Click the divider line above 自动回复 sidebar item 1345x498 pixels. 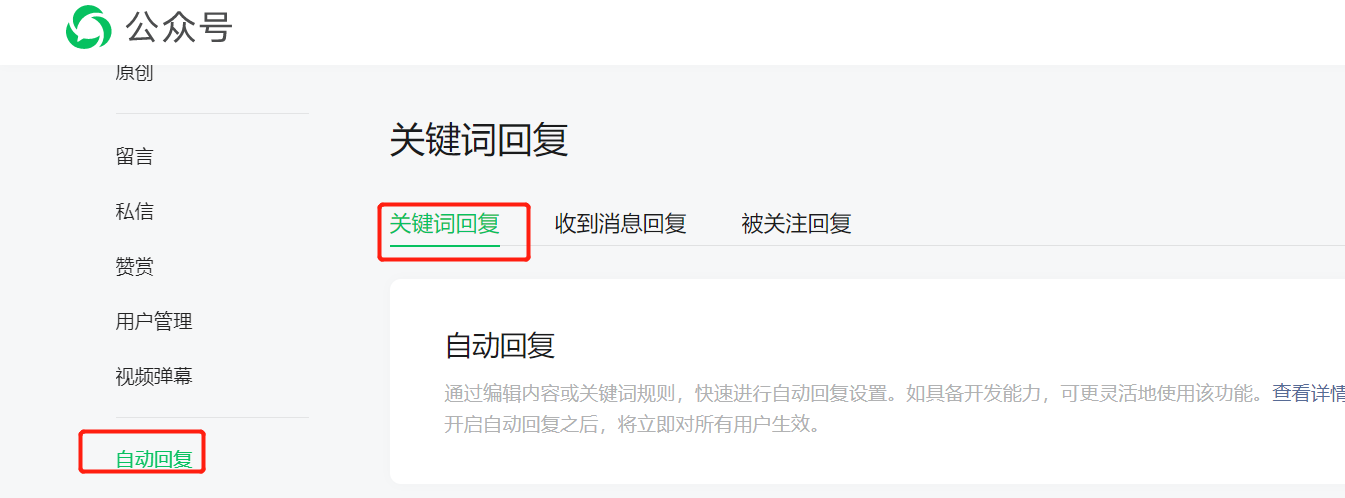click(x=212, y=417)
